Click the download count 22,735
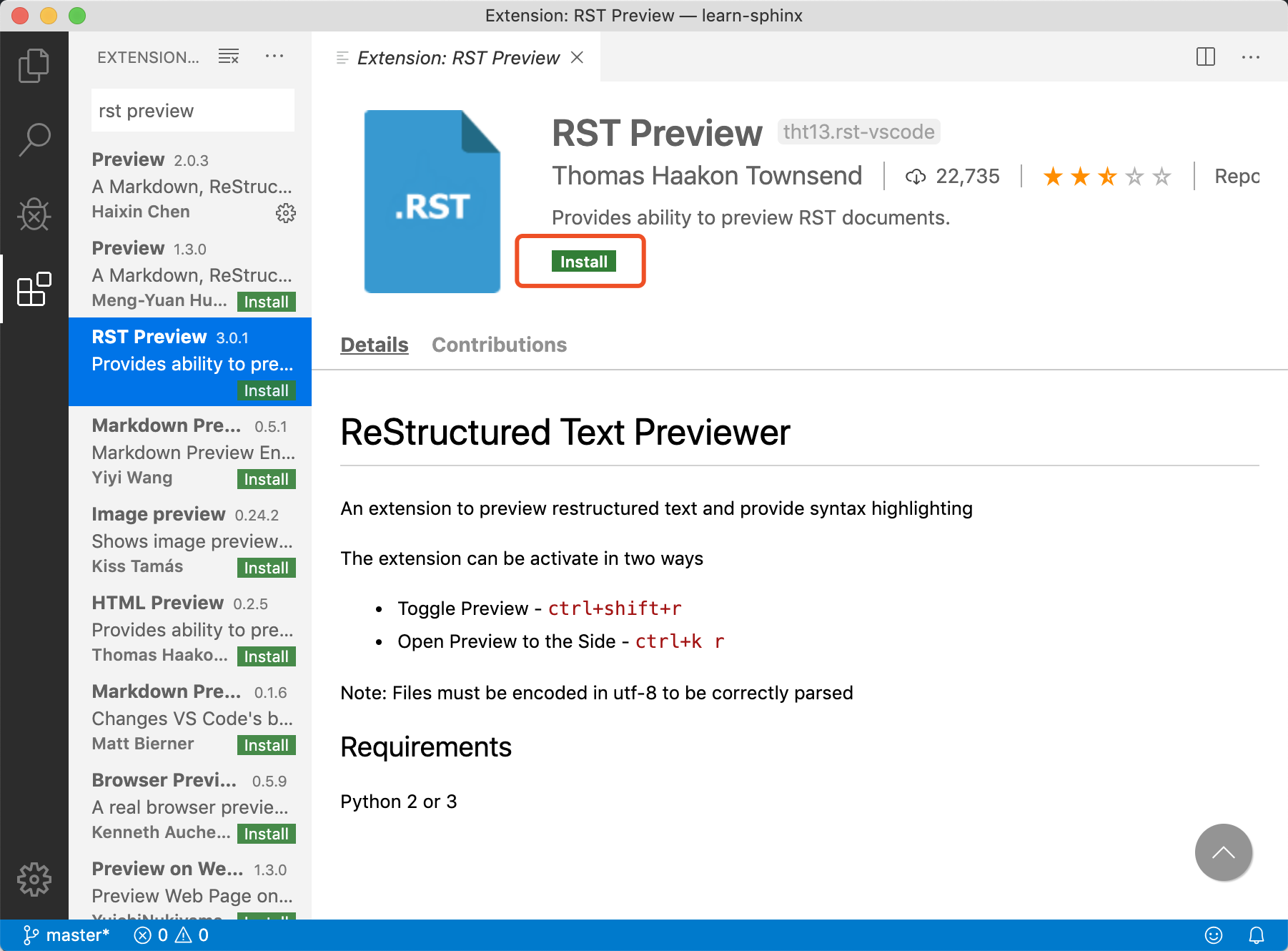The width and height of the screenshot is (1288, 951). coord(952,176)
